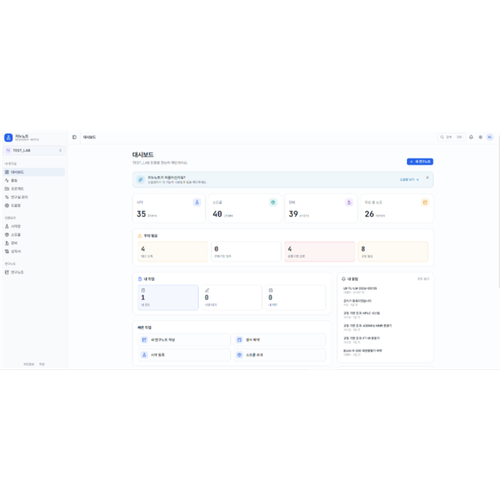
Task: Open the activity item with pulse icon
Action: point(34,180)
